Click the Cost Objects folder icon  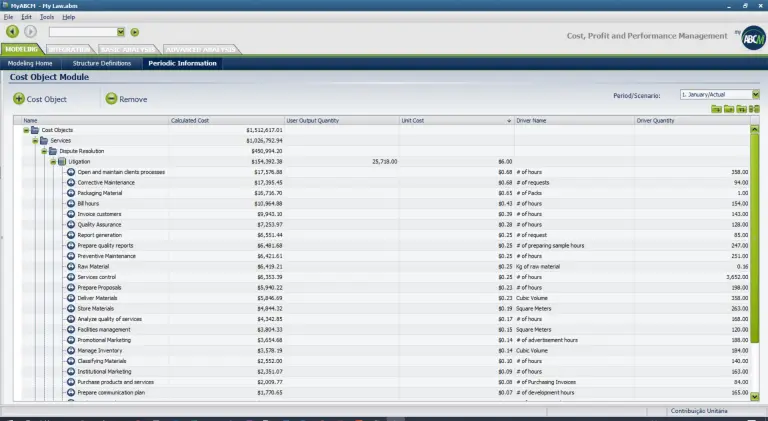34,130
